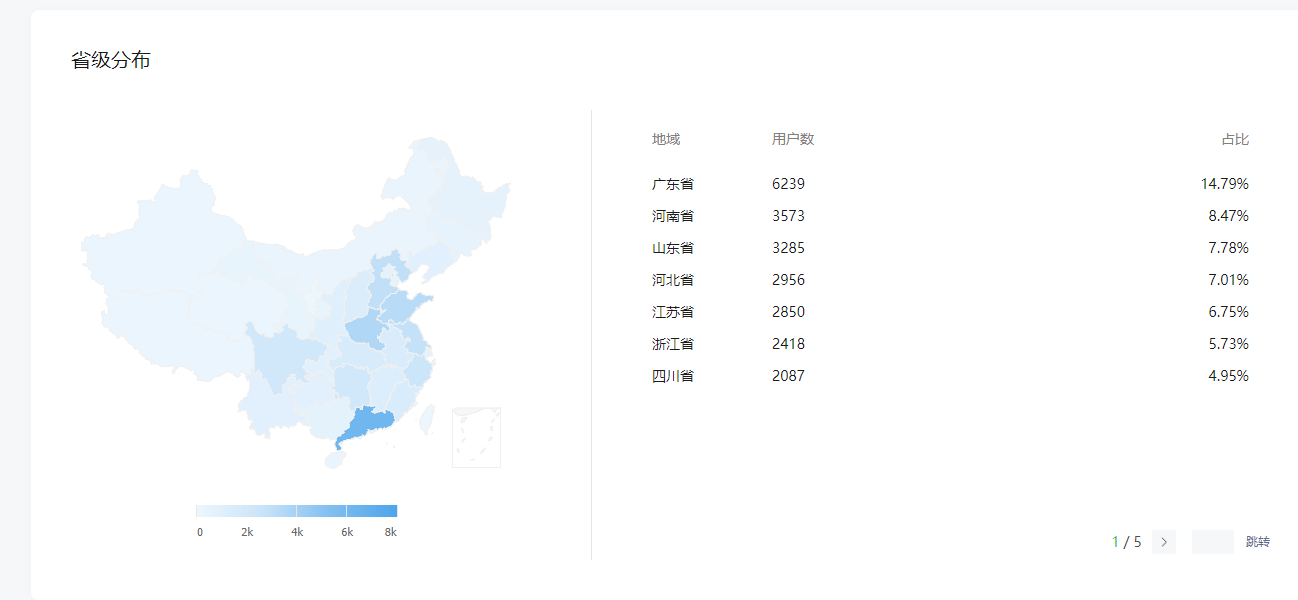Image resolution: width=1298 pixels, height=600 pixels.
Task: Select the 浙江省 row label
Action: tap(673, 344)
